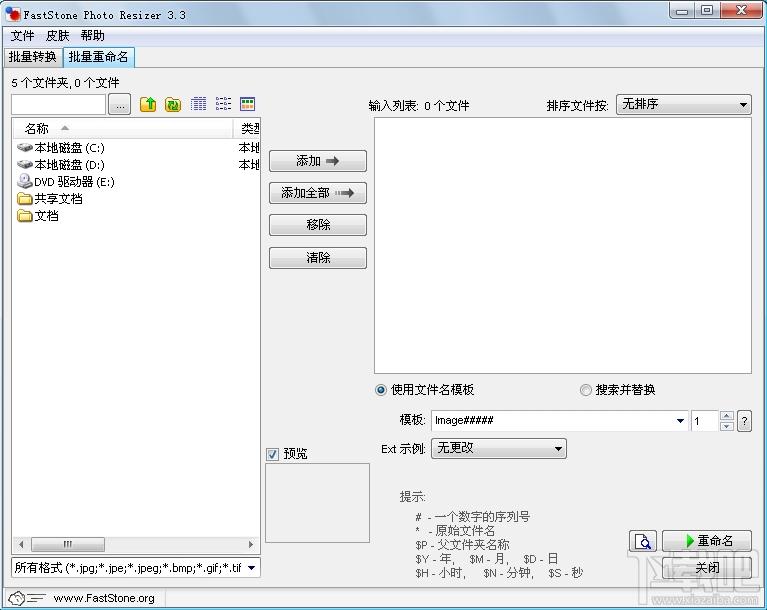Select DVD drive (E:) entry

(x=66, y=182)
